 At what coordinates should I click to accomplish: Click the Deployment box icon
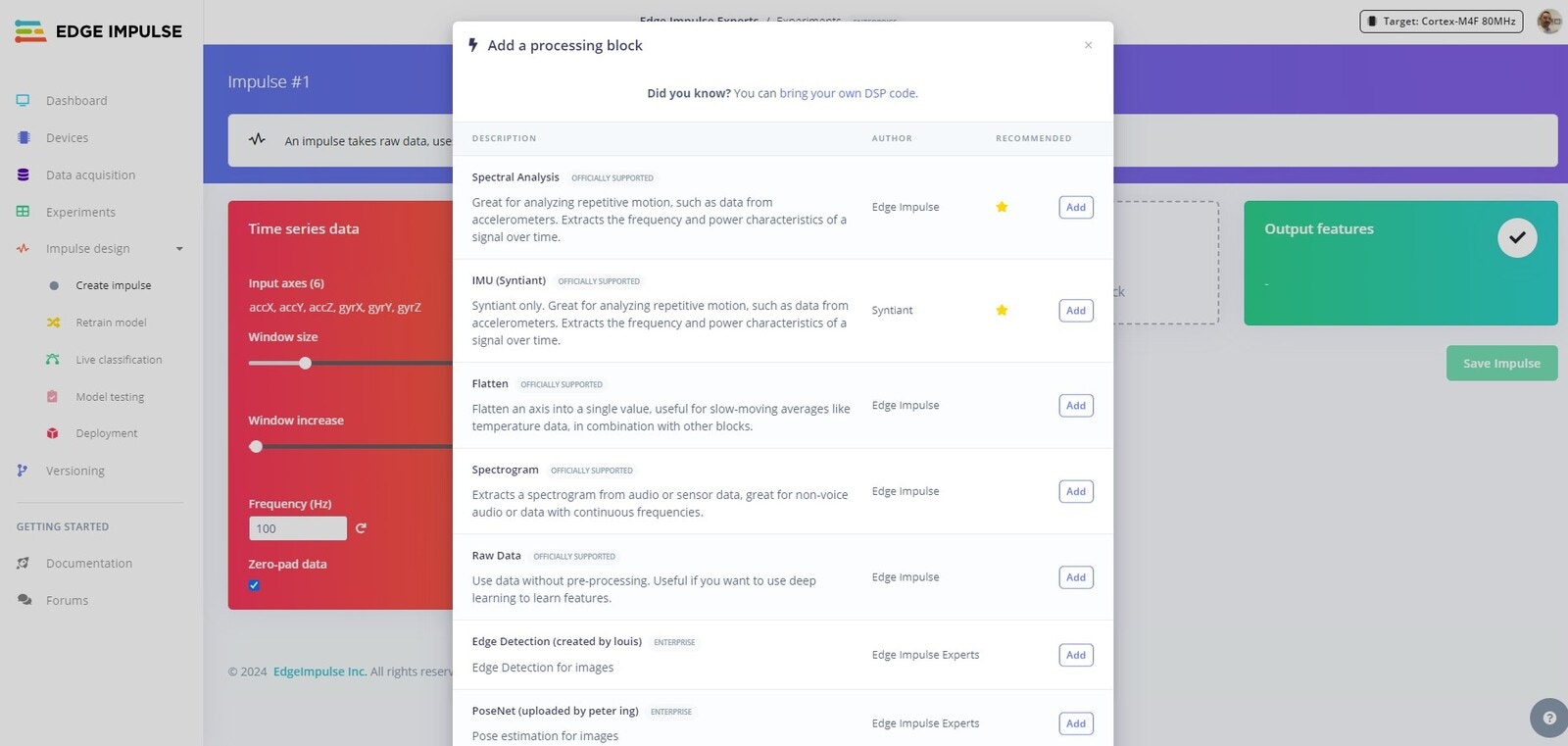(x=53, y=433)
